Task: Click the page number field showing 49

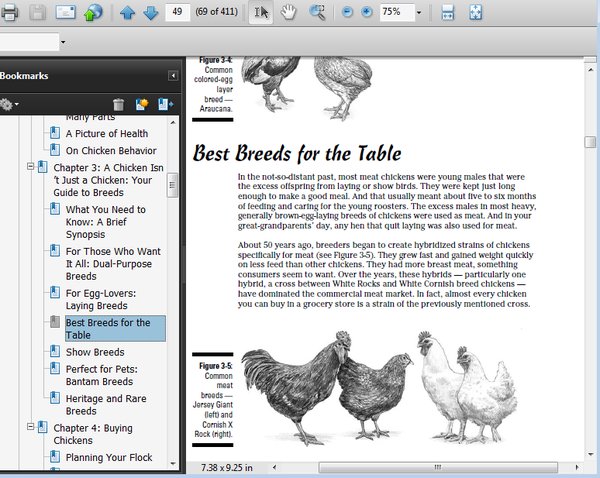Action: [x=178, y=12]
